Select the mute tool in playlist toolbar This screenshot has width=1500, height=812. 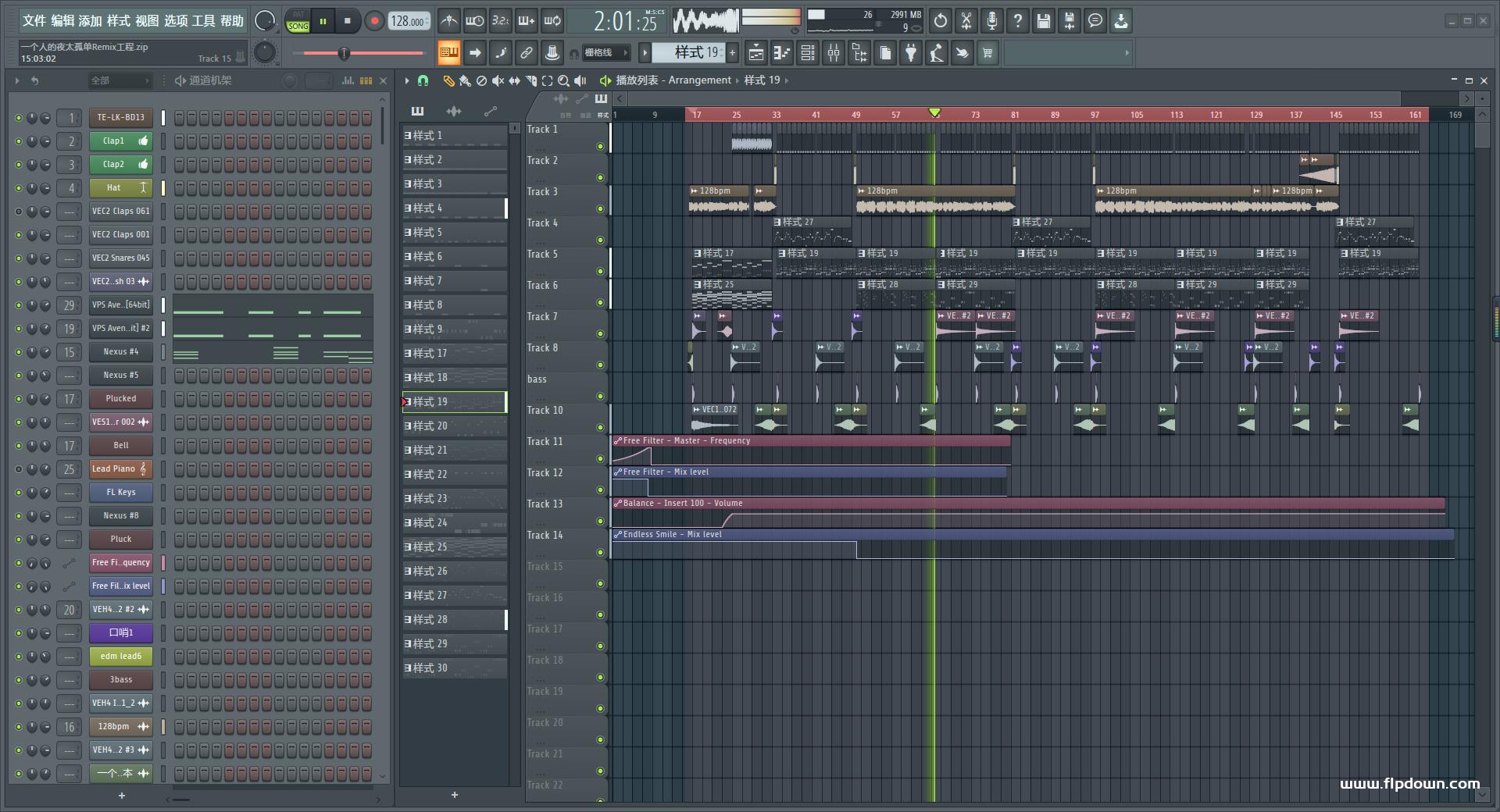(498, 80)
